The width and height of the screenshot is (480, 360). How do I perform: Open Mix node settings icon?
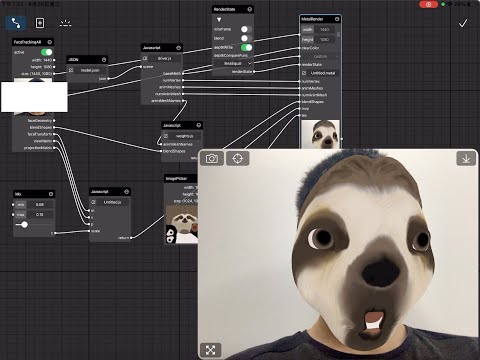51,194
